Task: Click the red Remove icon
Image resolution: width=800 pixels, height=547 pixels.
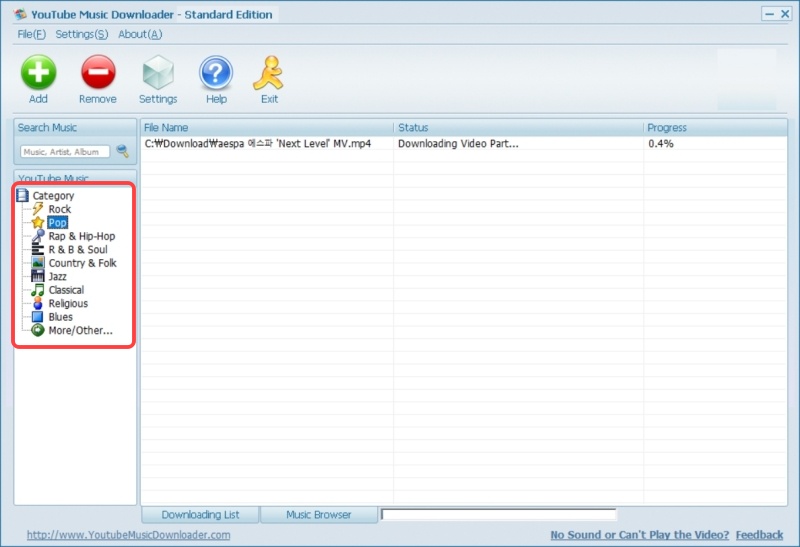Action: (x=98, y=72)
